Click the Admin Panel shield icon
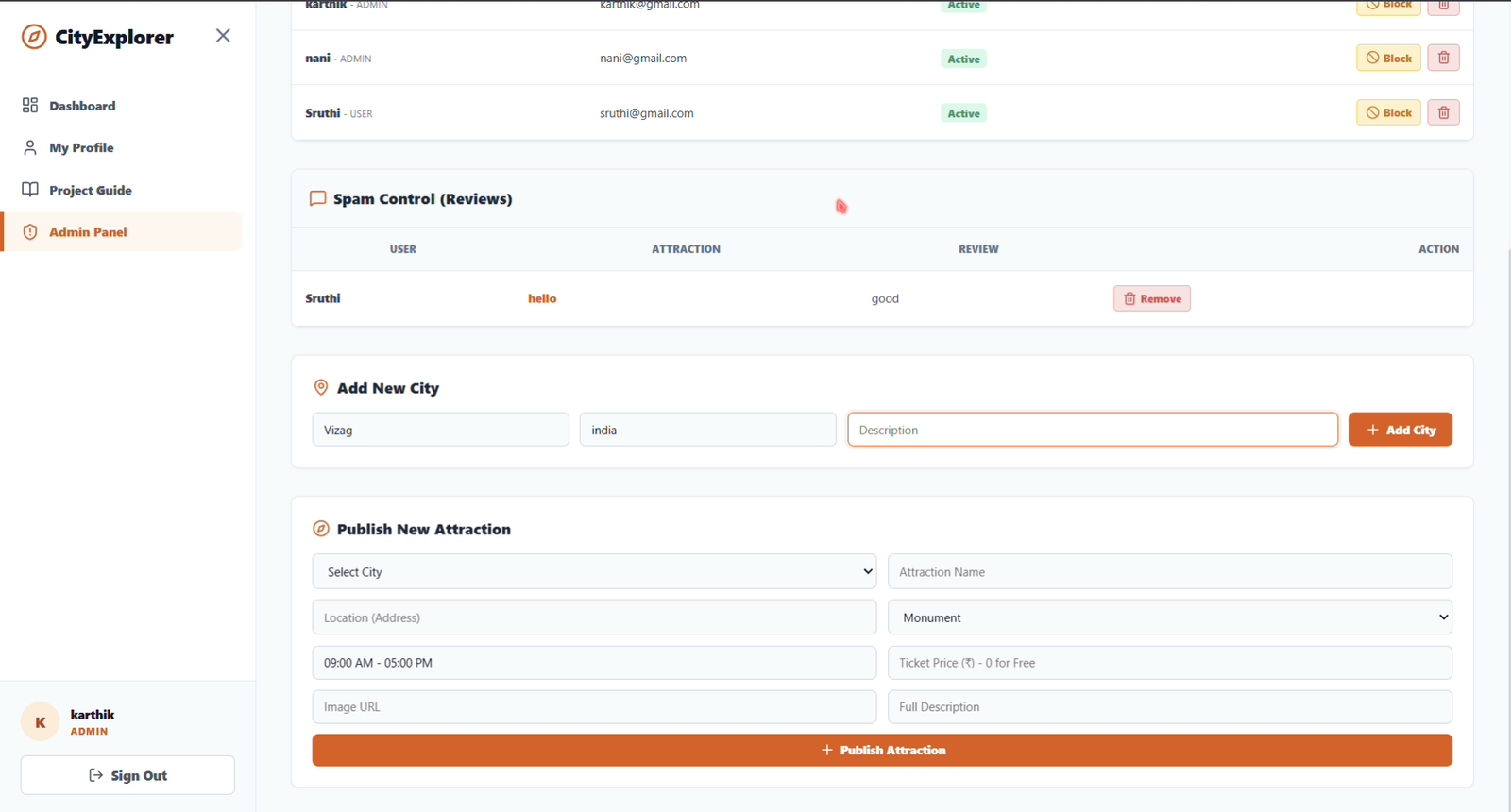The height and width of the screenshot is (812, 1511). click(x=30, y=232)
